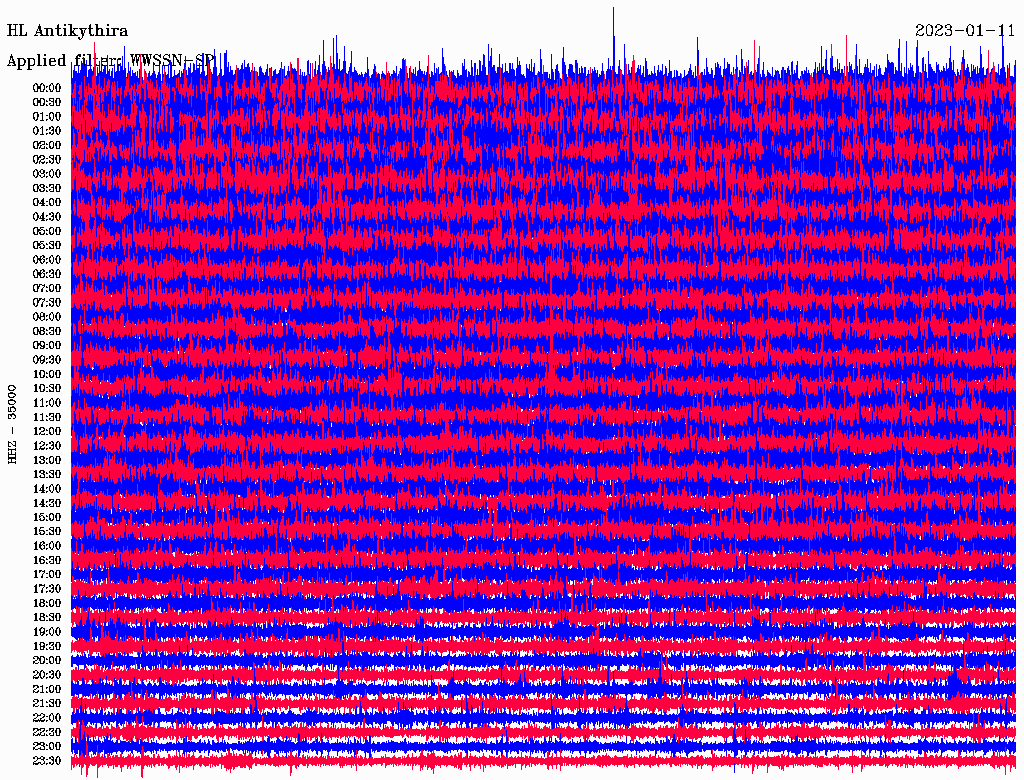Select the 23:00 time label
The height and width of the screenshot is (780, 1024).
point(47,746)
